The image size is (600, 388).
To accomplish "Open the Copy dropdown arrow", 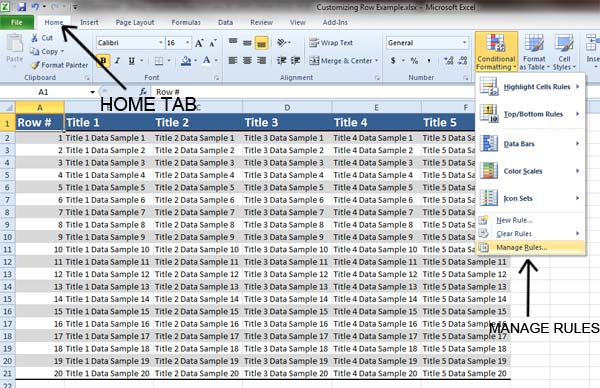I will coord(62,51).
